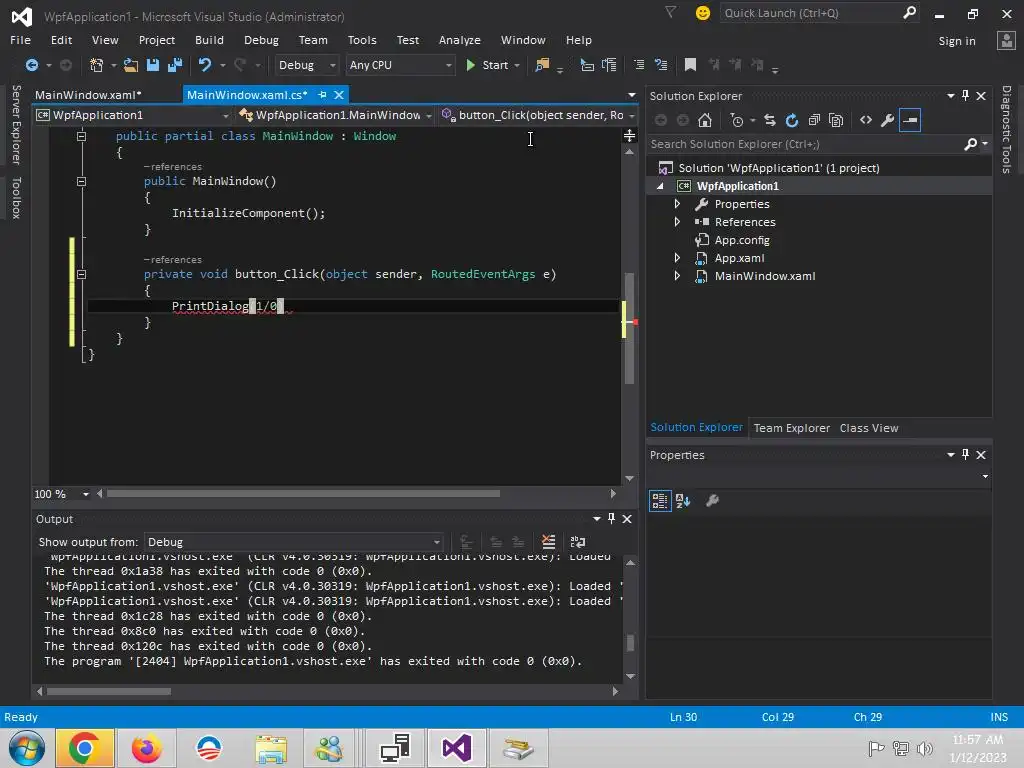Image resolution: width=1024 pixels, height=768 pixels.
Task: Click the Save All toolbar icon
Action: [x=175, y=65]
